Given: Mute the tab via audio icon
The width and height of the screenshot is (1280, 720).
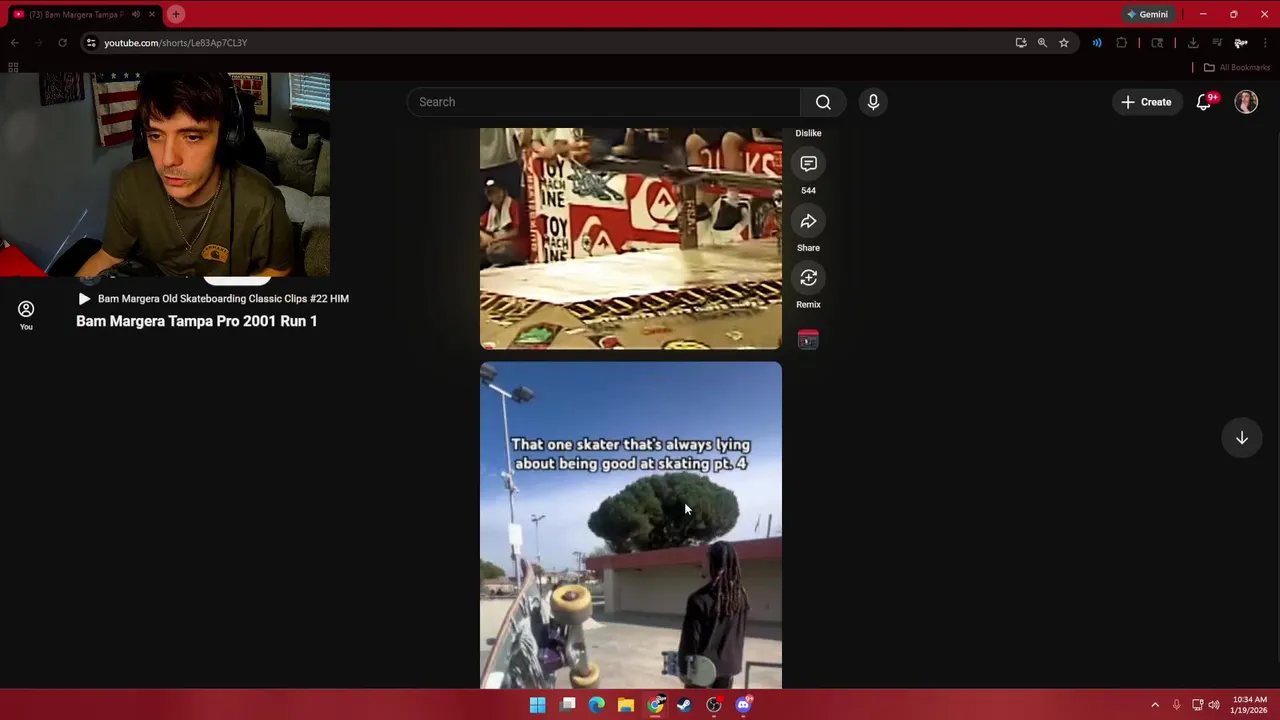Looking at the screenshot, I should tap(136, 14).
